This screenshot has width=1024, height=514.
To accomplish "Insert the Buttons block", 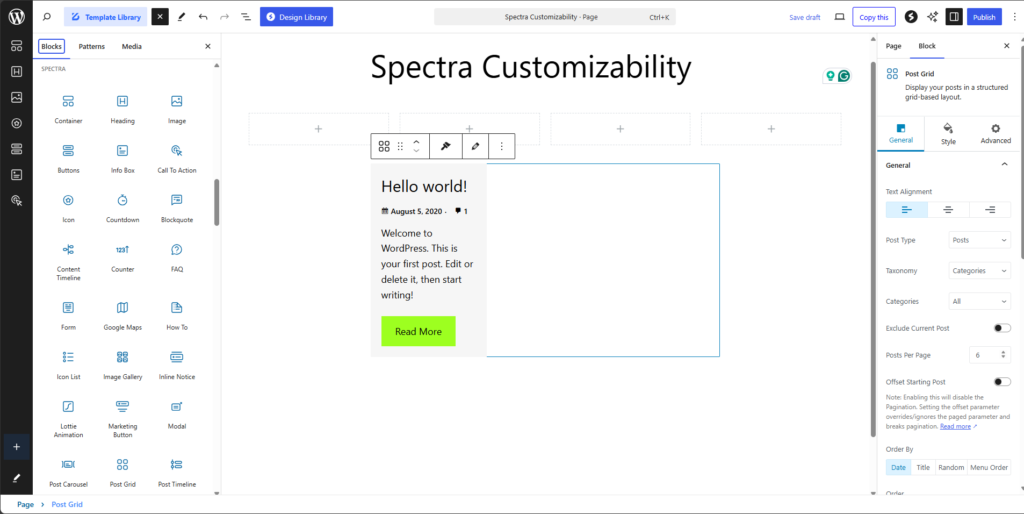I will 69,159.
